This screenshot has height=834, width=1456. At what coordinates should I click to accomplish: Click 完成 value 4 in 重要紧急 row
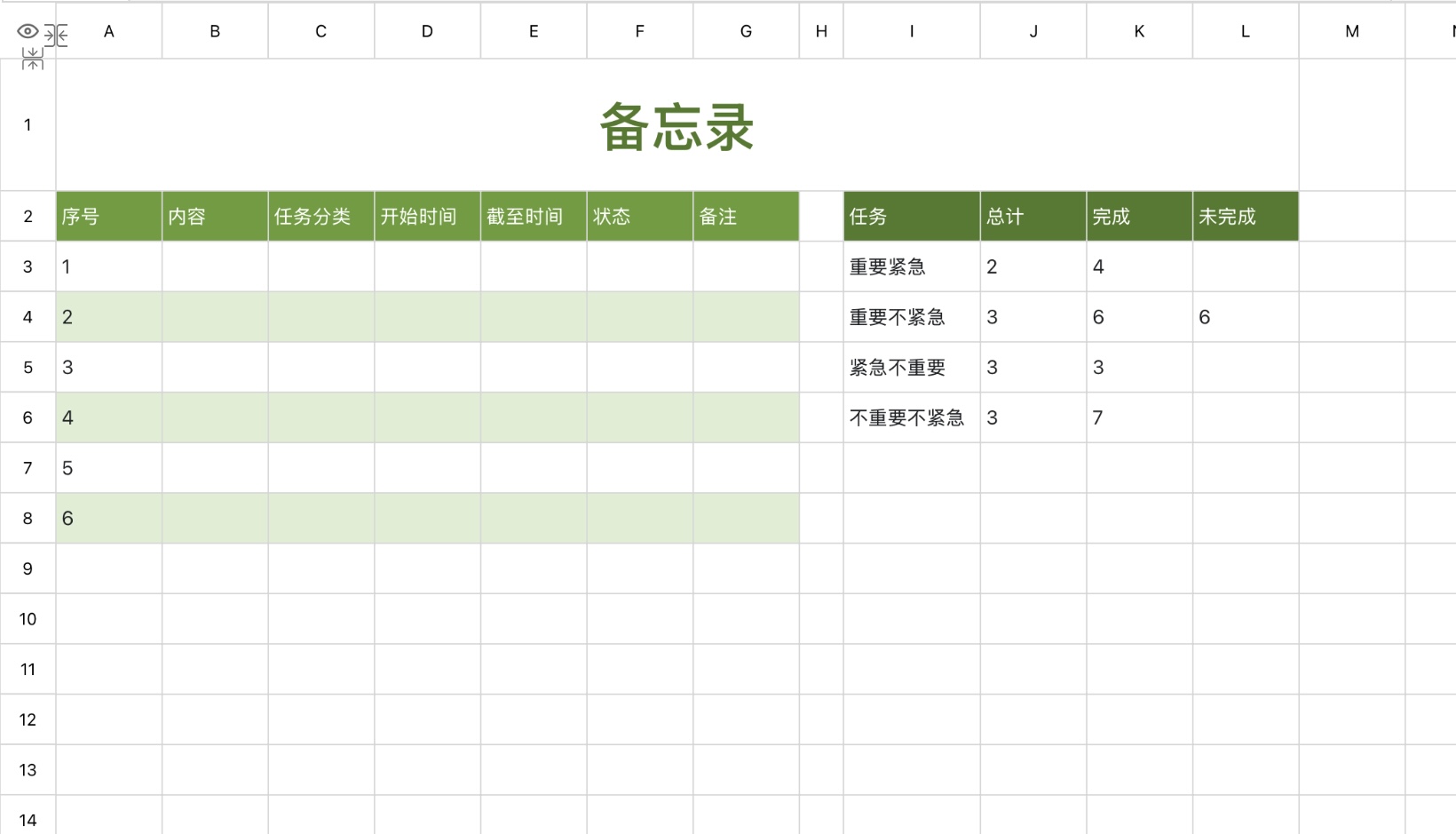point(1139,266)
